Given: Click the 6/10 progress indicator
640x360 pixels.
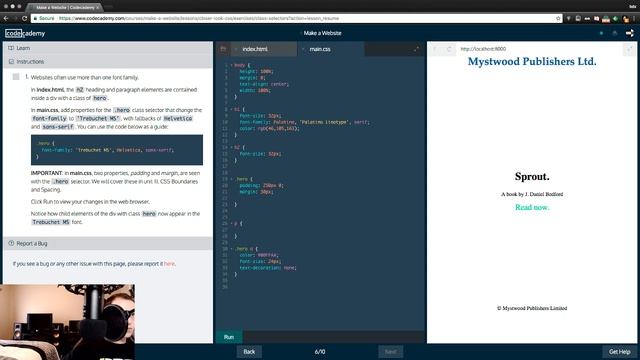Looking at the screenshot, I should pyautogui.click(x=320, y=352).
